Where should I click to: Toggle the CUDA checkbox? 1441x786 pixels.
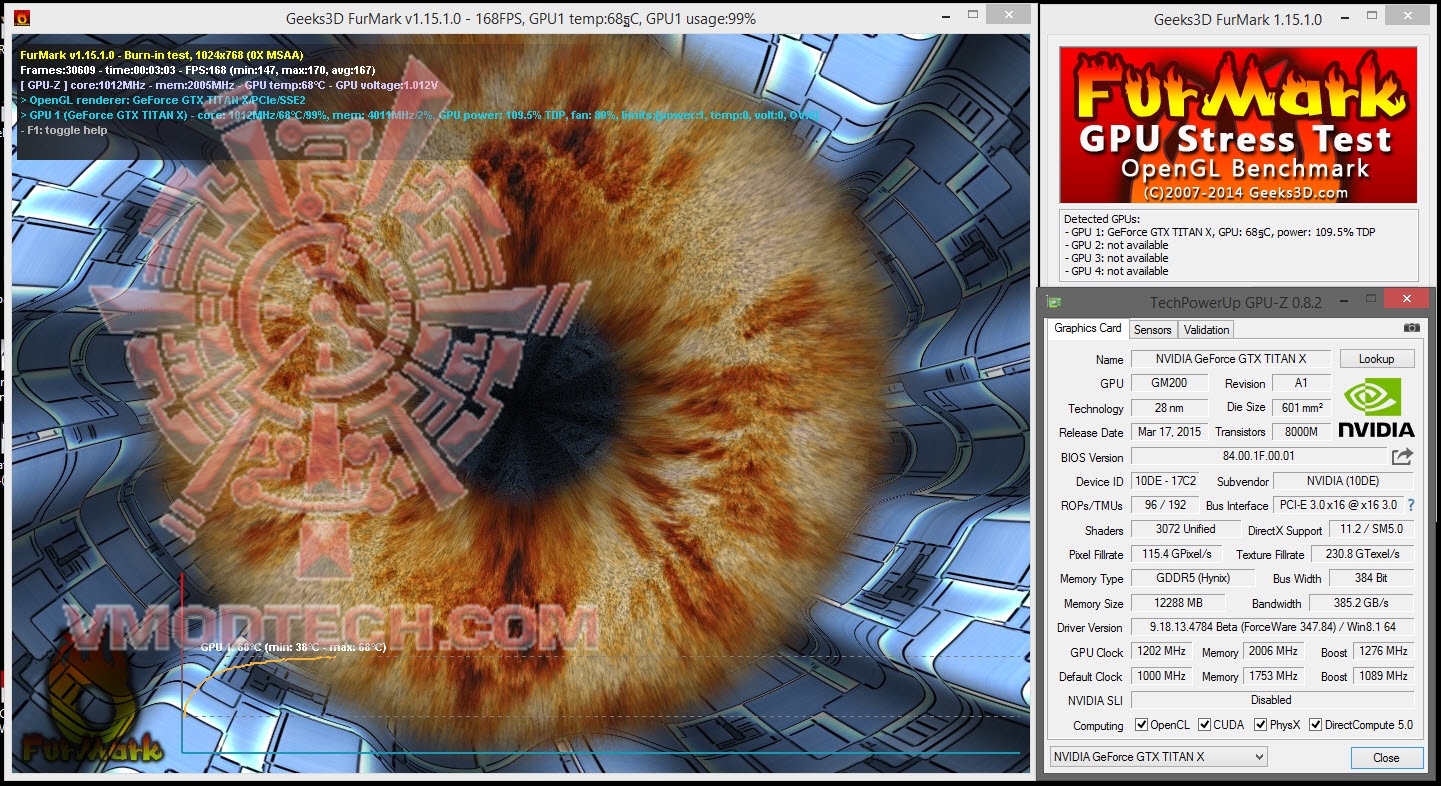1205,725
